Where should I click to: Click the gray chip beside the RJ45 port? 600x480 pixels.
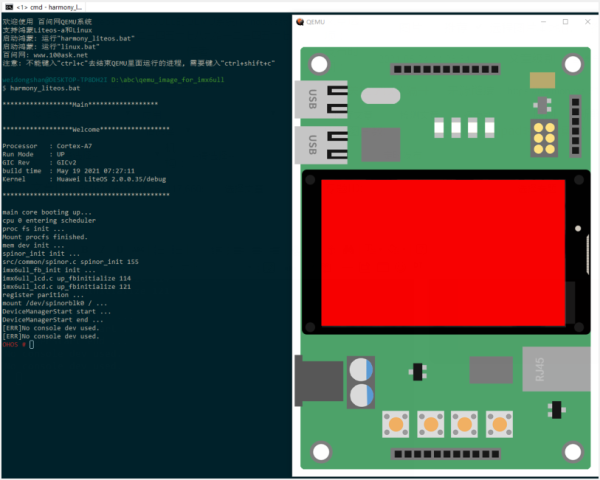pos(491,370)
